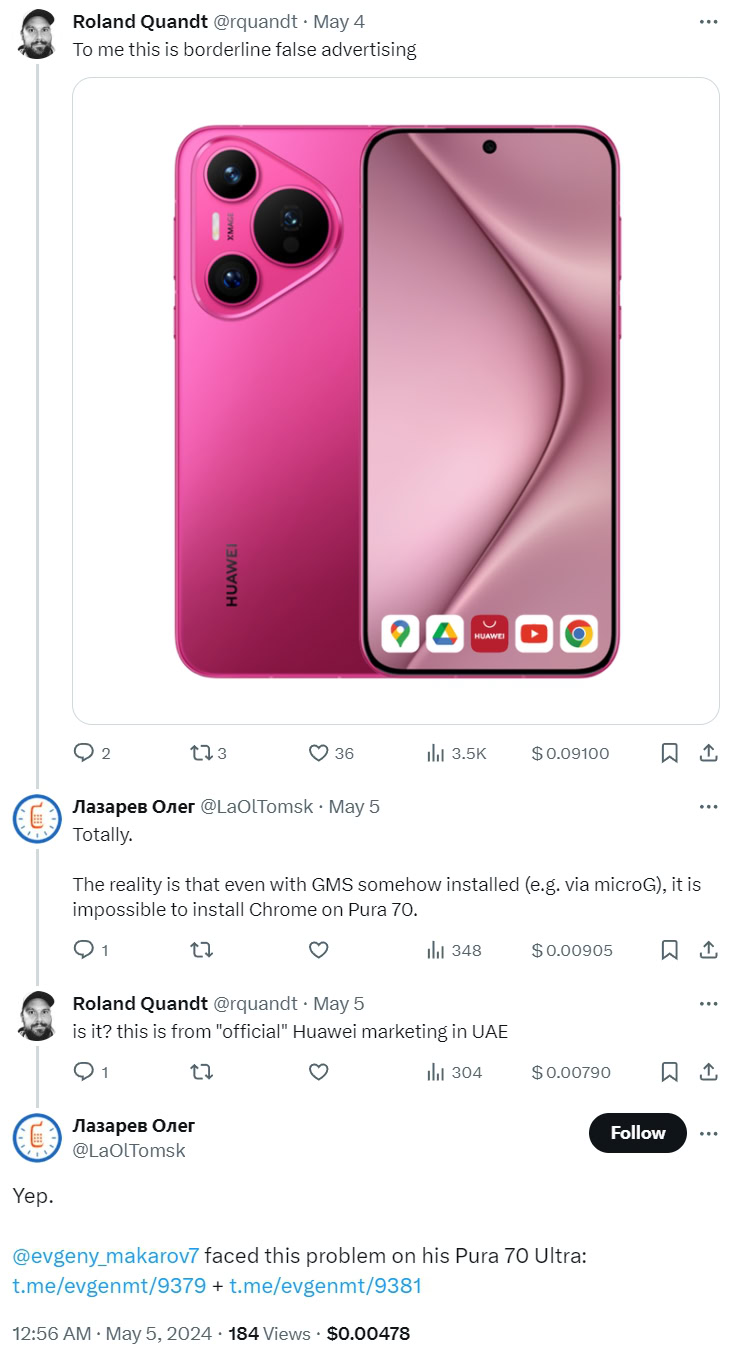Viewport: 736px width, 1357px height.
Task: Like the tweet with 36 likes
Action: (318, 753)
